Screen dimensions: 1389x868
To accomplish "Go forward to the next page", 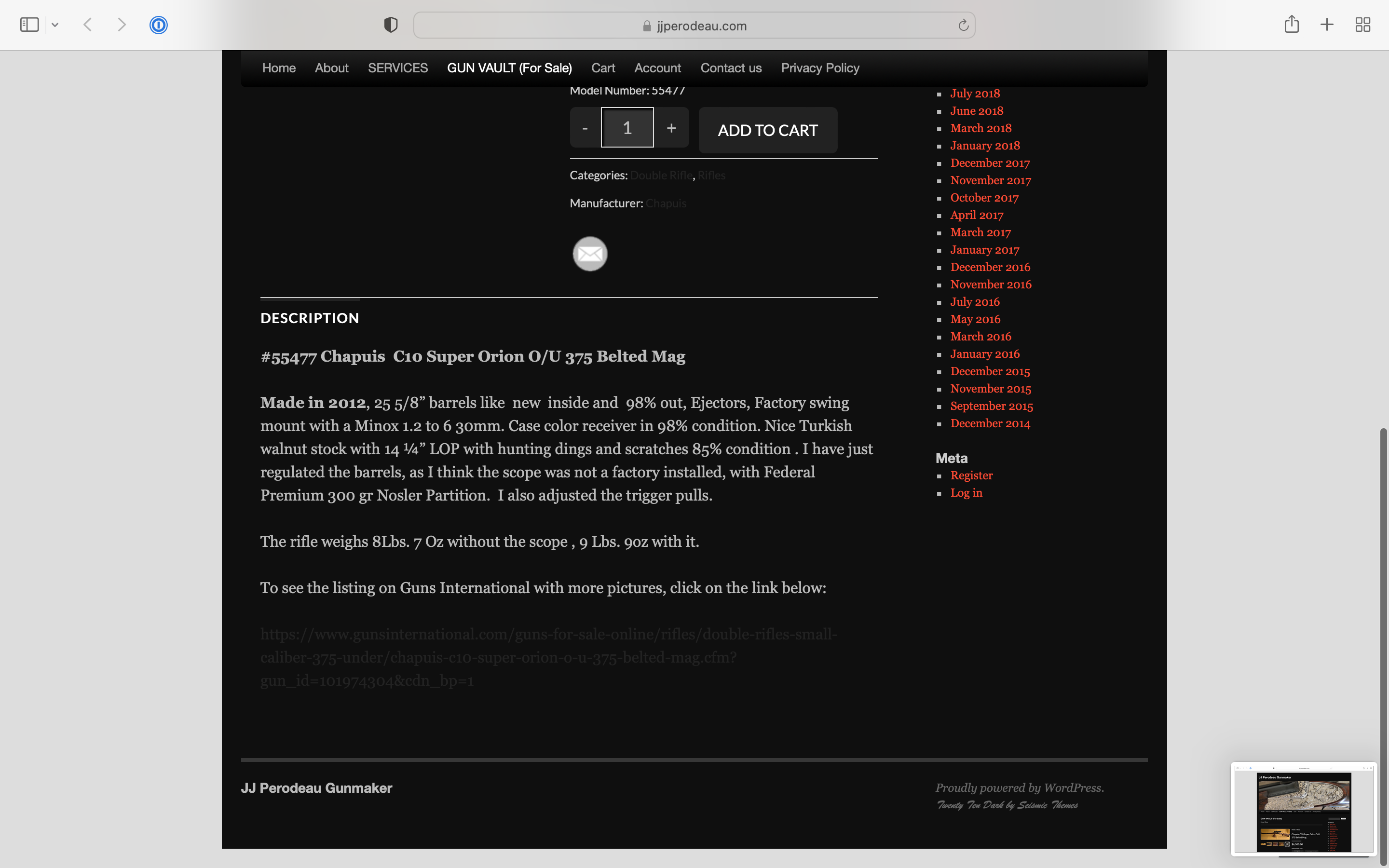I will click(121, 25).
